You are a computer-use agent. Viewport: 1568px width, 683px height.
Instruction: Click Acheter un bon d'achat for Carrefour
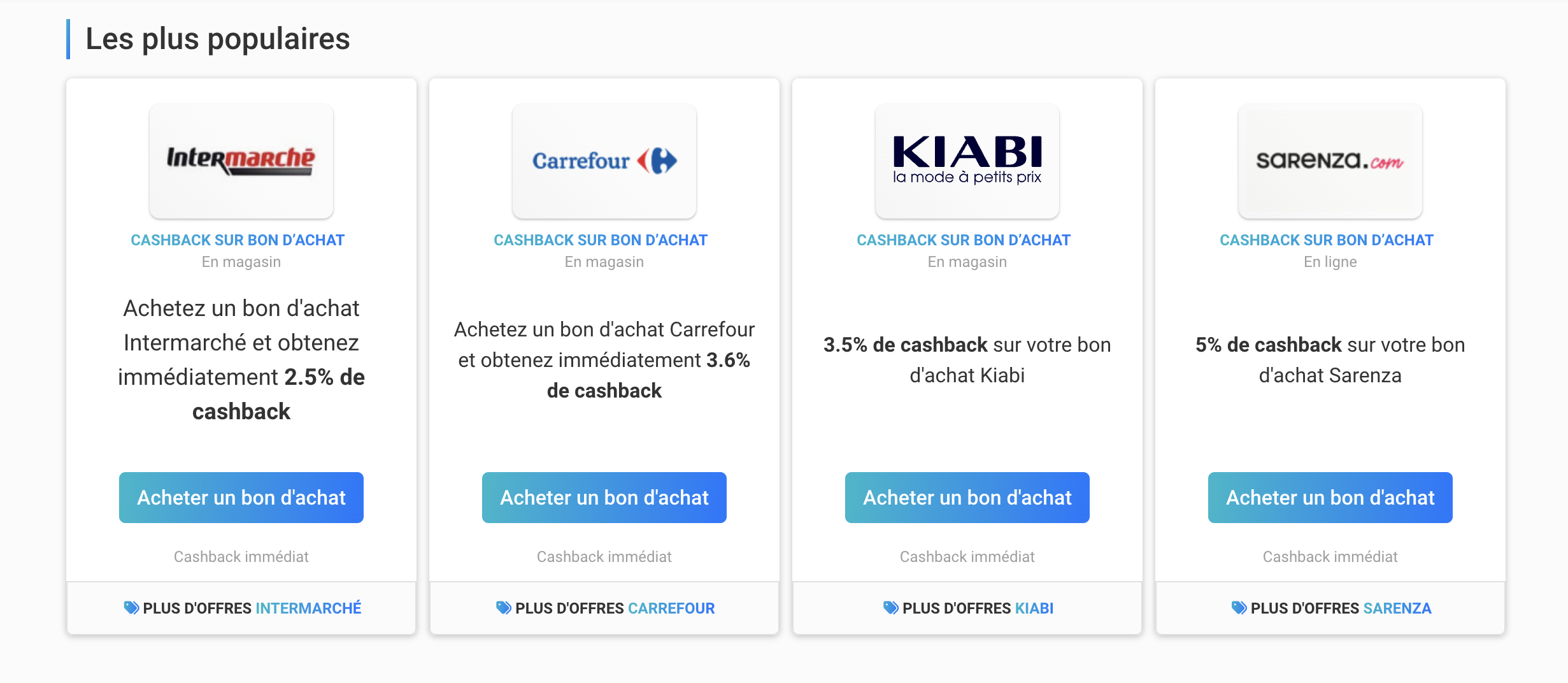tap(604, 498)
